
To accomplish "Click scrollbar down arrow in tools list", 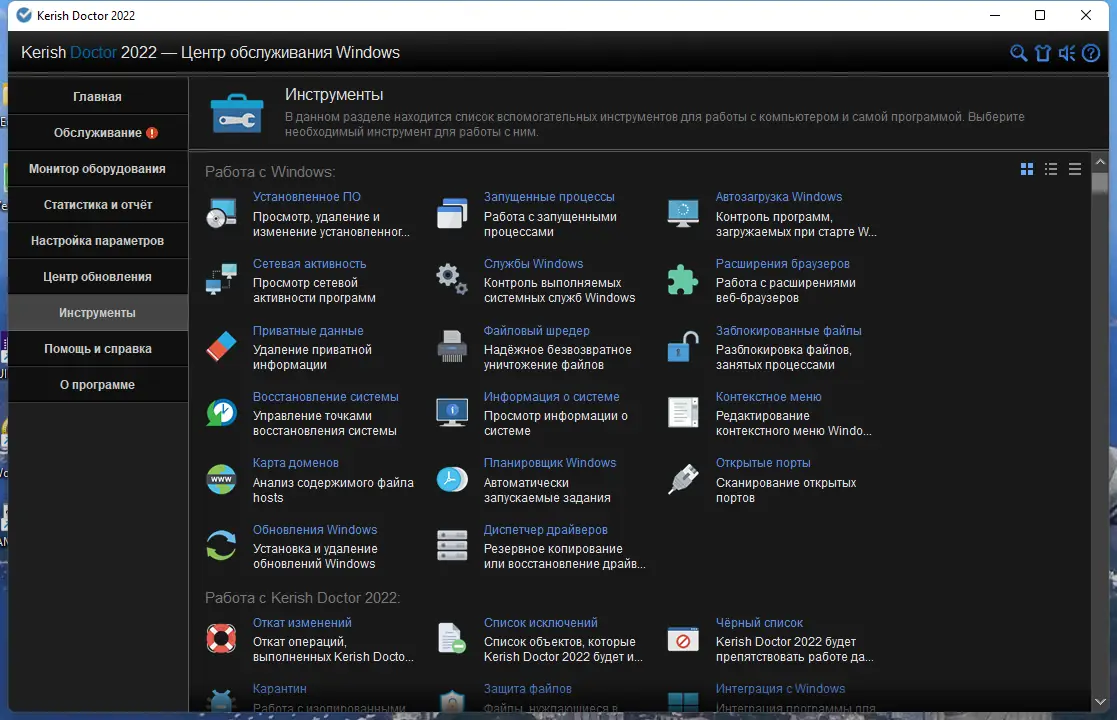I will (1100, 702).
